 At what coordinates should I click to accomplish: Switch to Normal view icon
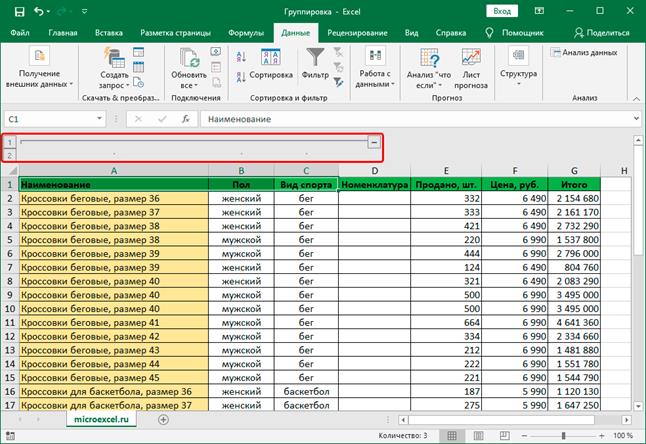pos(452,436)
